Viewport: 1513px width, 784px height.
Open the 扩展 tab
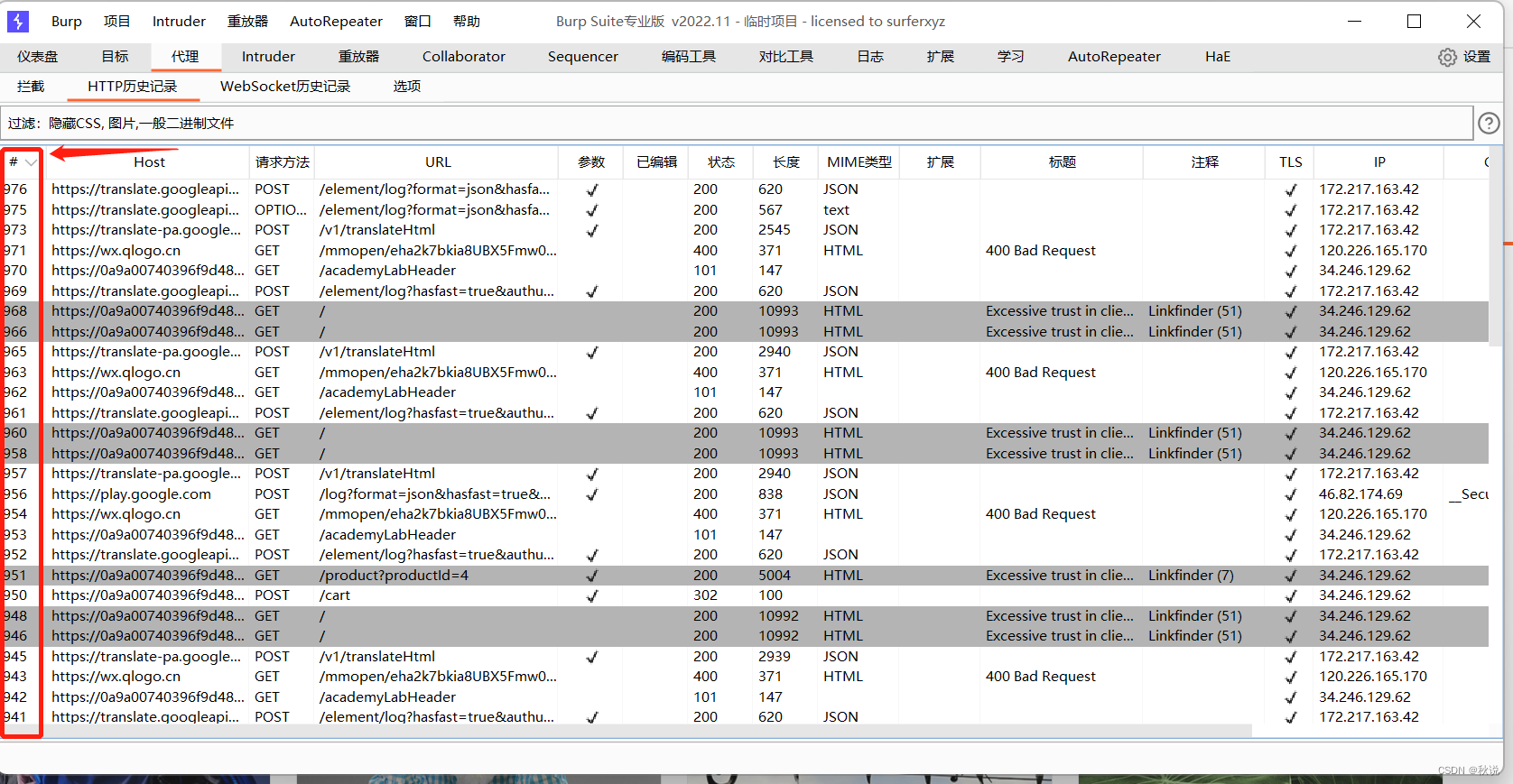tap(941, 56)
